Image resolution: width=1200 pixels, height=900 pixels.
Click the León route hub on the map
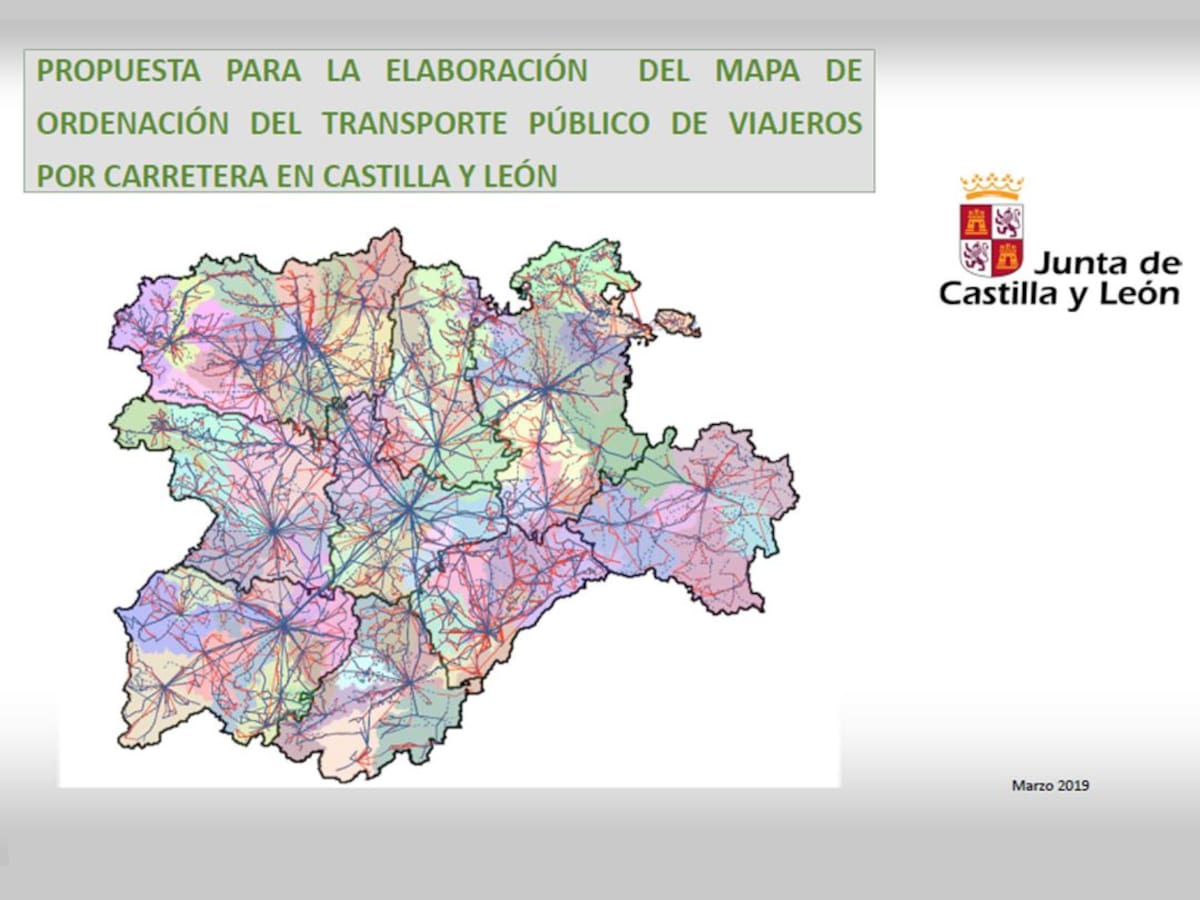click(303, 341)
